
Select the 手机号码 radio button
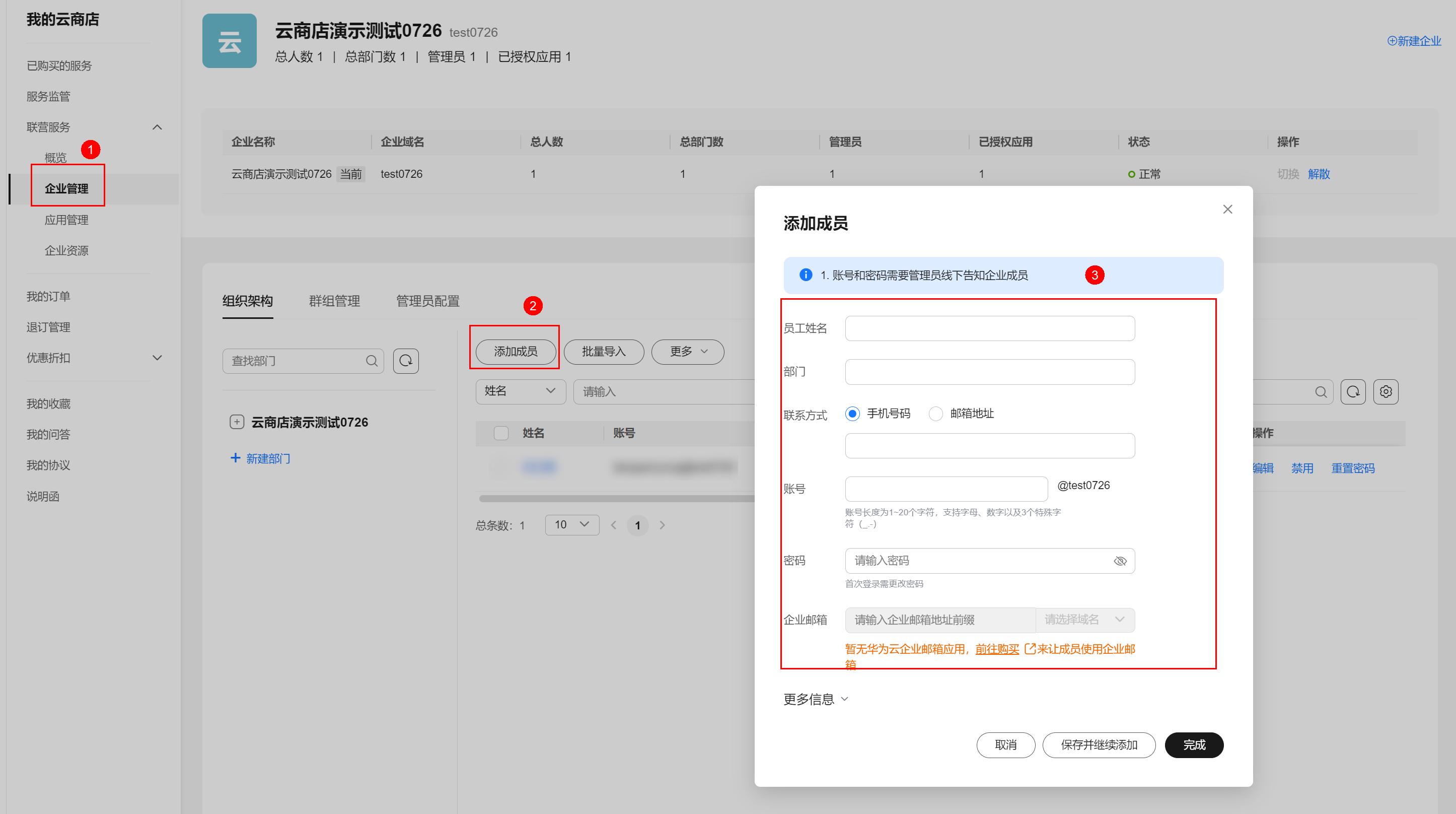tap(852, 414)
